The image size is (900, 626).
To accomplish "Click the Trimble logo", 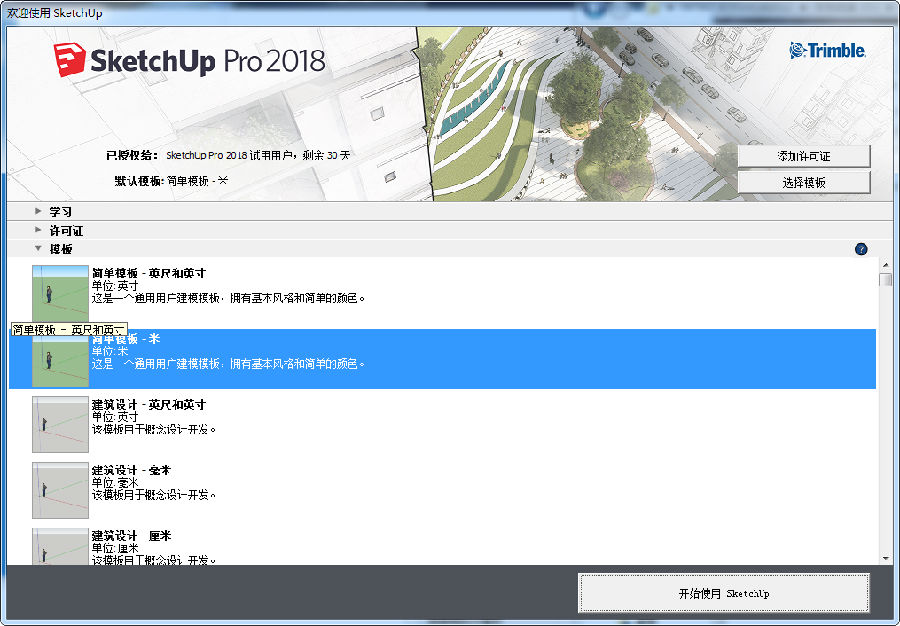I will coord(827,50).
